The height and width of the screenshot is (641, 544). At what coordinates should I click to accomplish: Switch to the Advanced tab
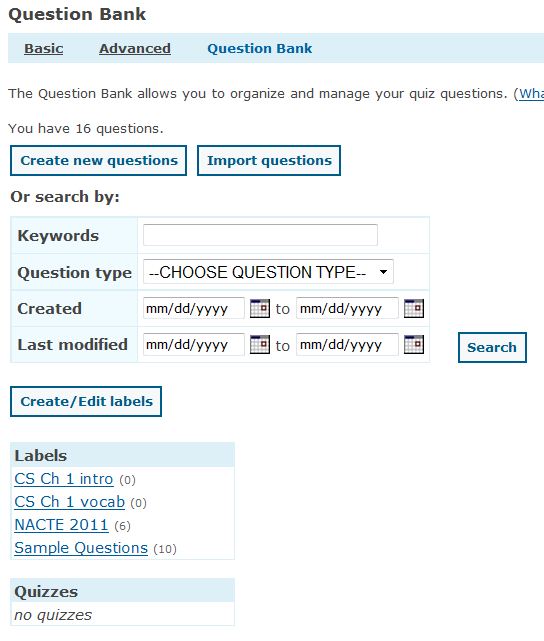coord(135,49)
